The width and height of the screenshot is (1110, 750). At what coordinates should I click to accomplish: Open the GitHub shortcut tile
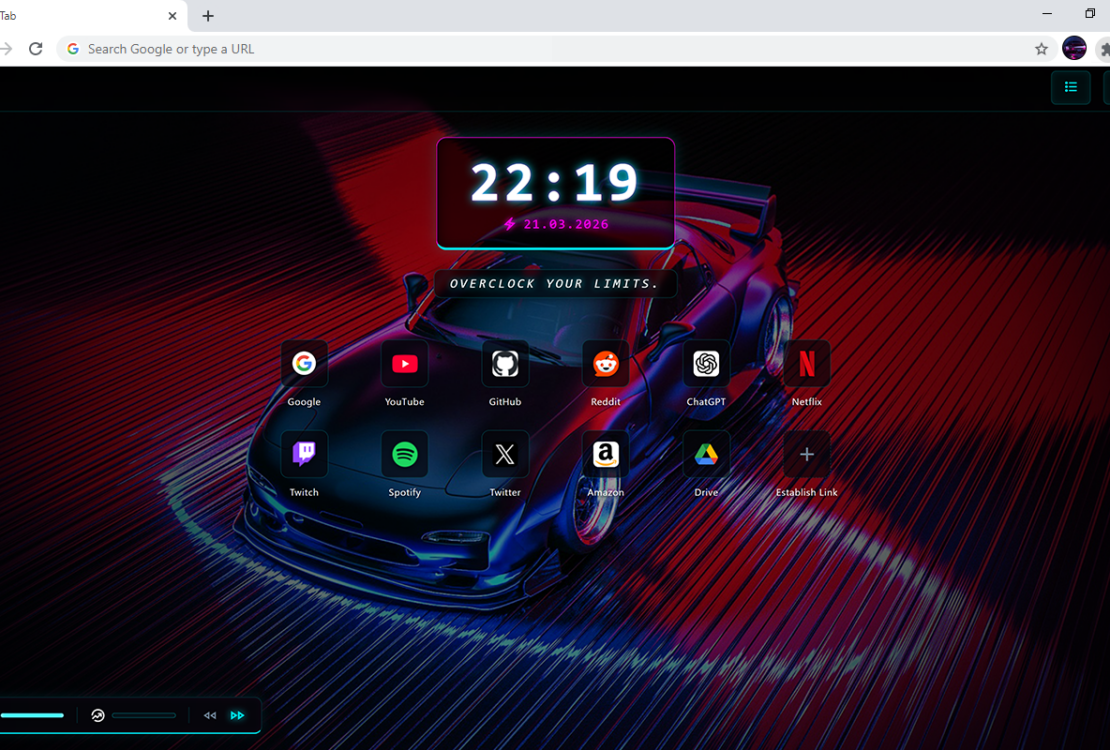[x=505, y=364]
